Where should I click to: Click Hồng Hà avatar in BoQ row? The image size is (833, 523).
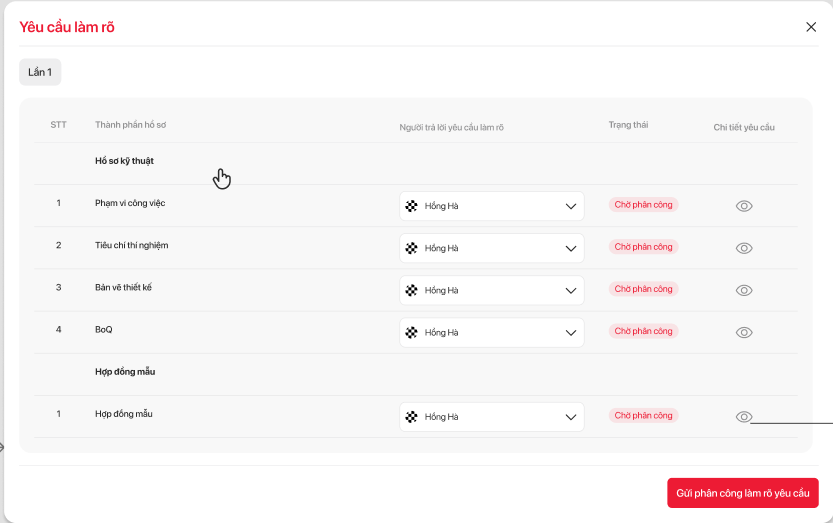click(411, 332)
